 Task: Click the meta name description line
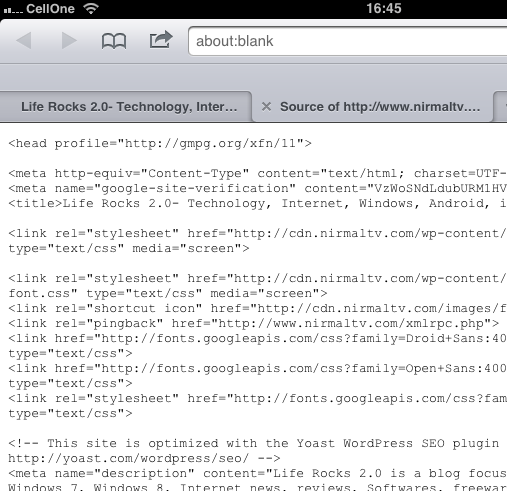coord(257,474)
